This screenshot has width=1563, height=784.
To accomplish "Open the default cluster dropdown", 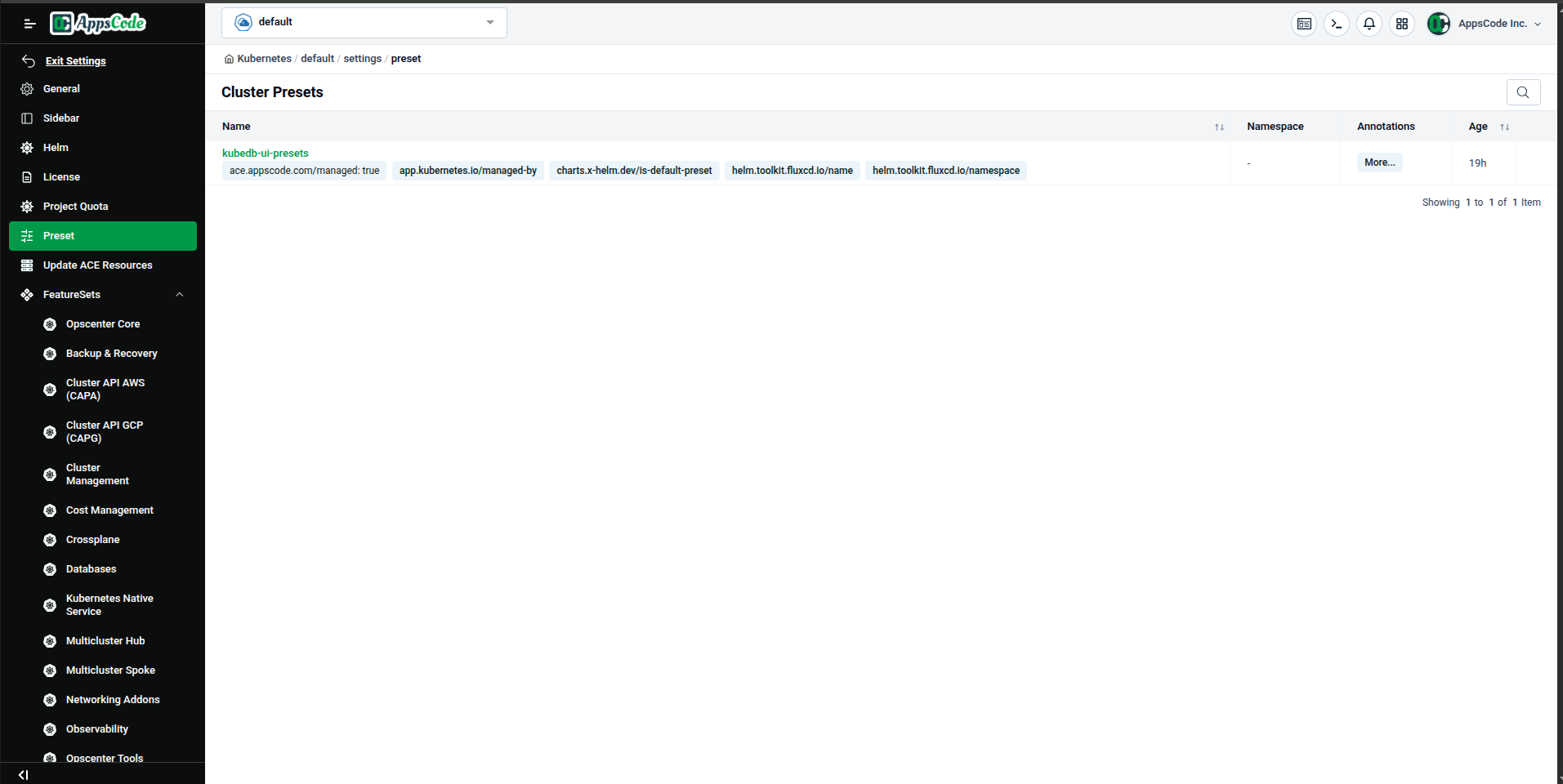I will pyautogui.click(x=364, y=22).
